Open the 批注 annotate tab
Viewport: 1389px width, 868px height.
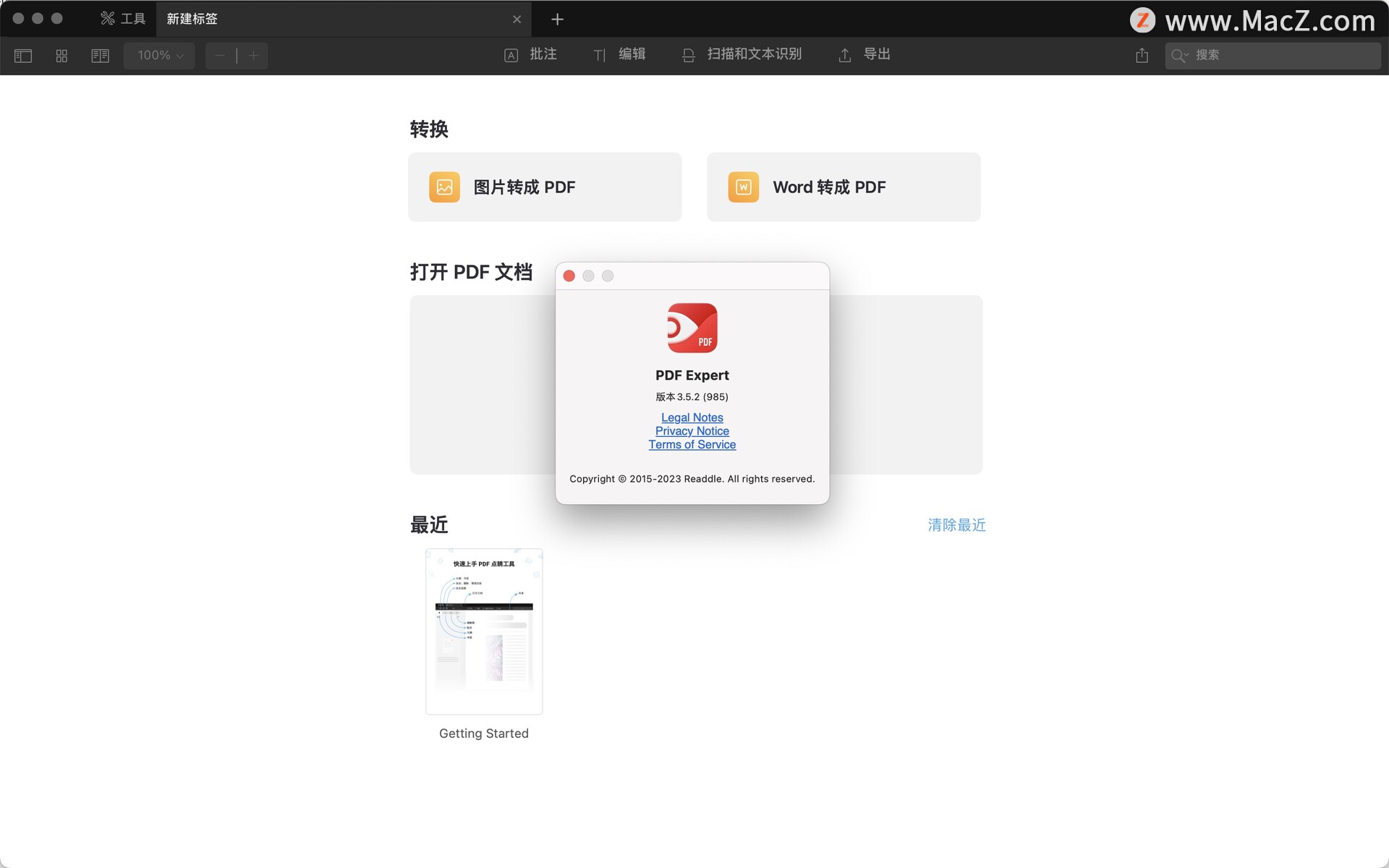530,55
